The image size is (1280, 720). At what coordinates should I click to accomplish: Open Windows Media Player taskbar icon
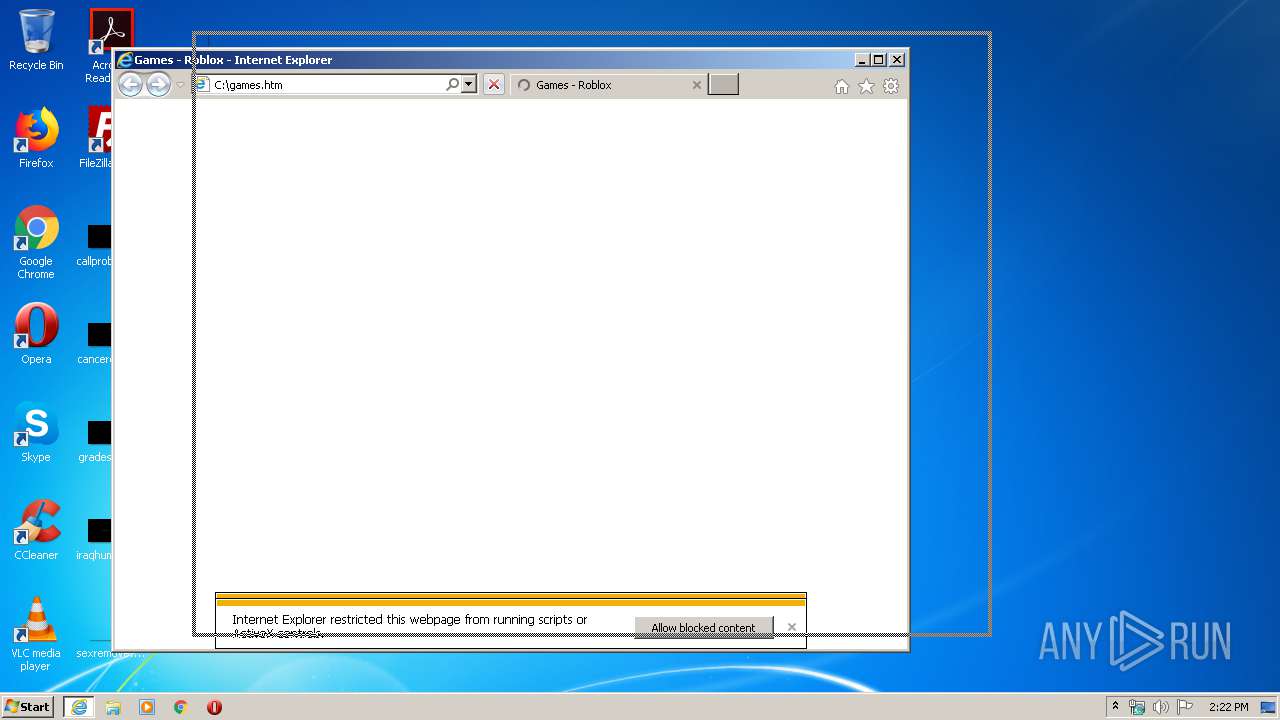click(x=147, y=707)
